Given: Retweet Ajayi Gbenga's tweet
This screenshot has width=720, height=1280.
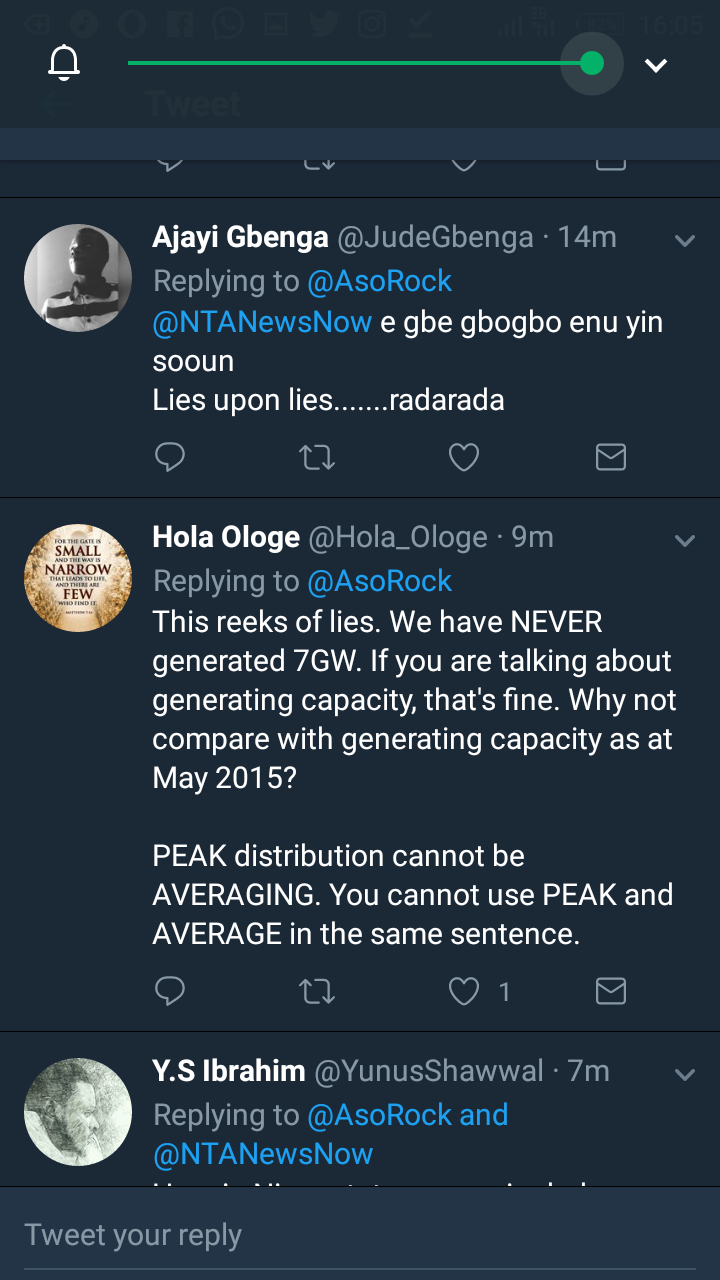Looking at the screenshot, I should coord(317,458).
